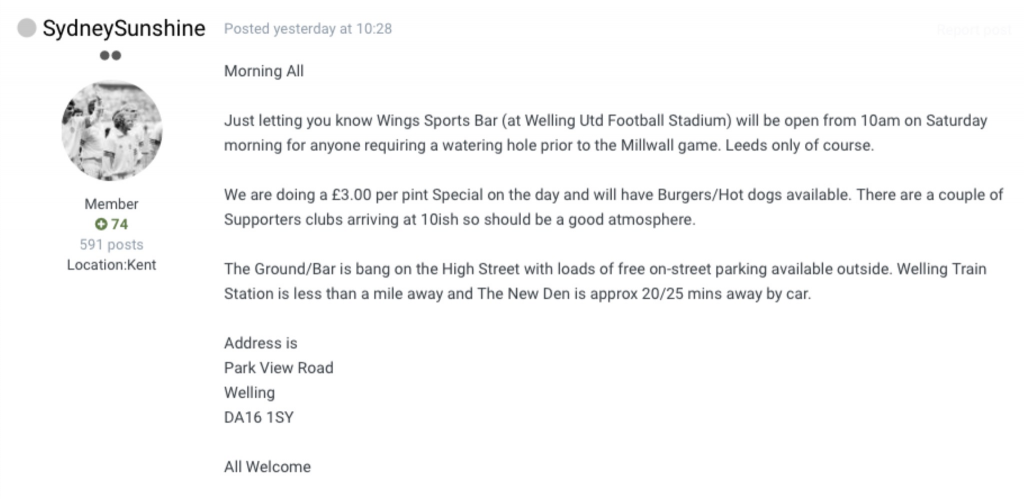Click the postcode DA16 1SY
1024x499 pixels.
260,417
